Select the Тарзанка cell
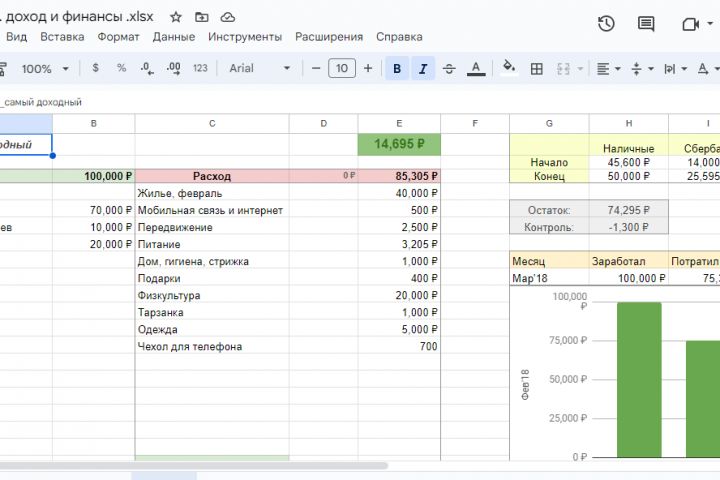The height and width of the screenshot is (480, 720). [x=212, y=312]
